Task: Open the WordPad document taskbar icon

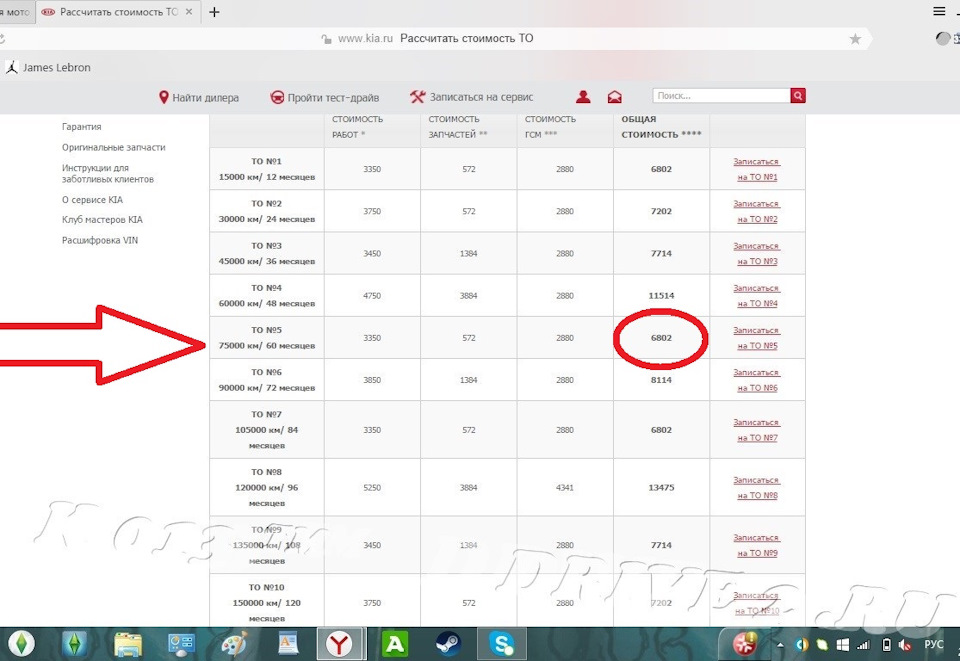Action: 287,644
